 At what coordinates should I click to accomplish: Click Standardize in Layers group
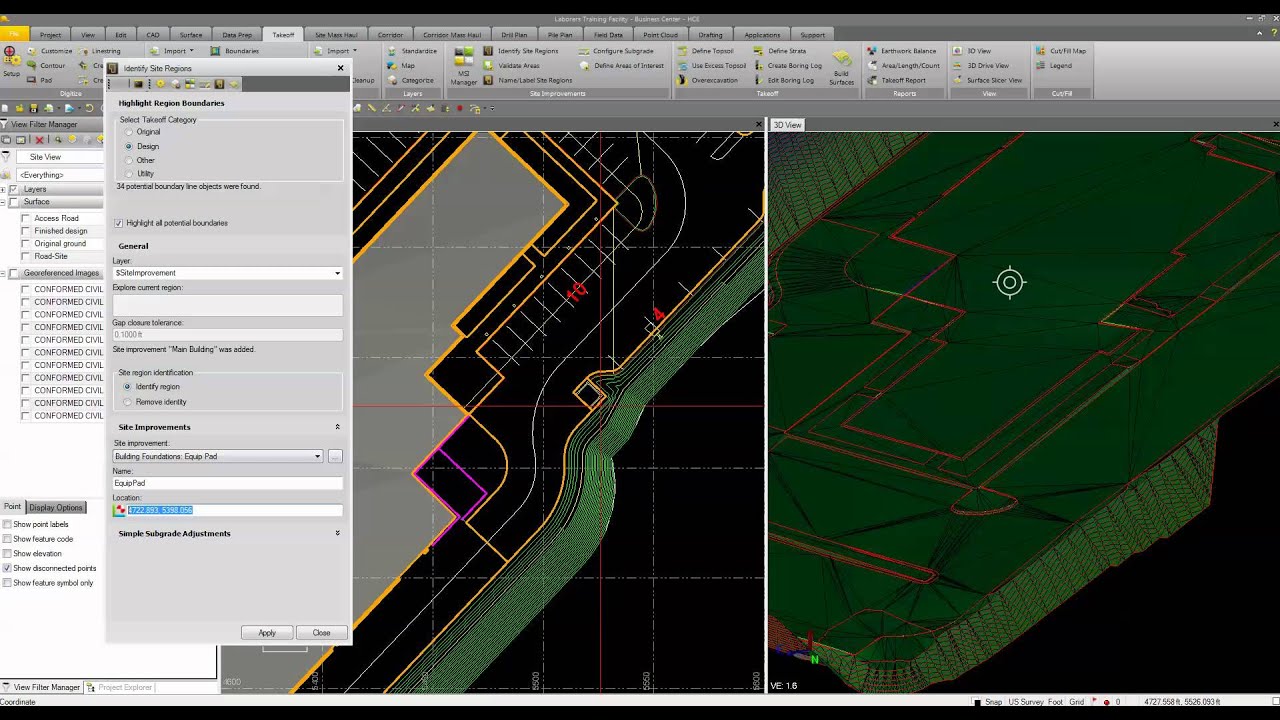(411, 51)
